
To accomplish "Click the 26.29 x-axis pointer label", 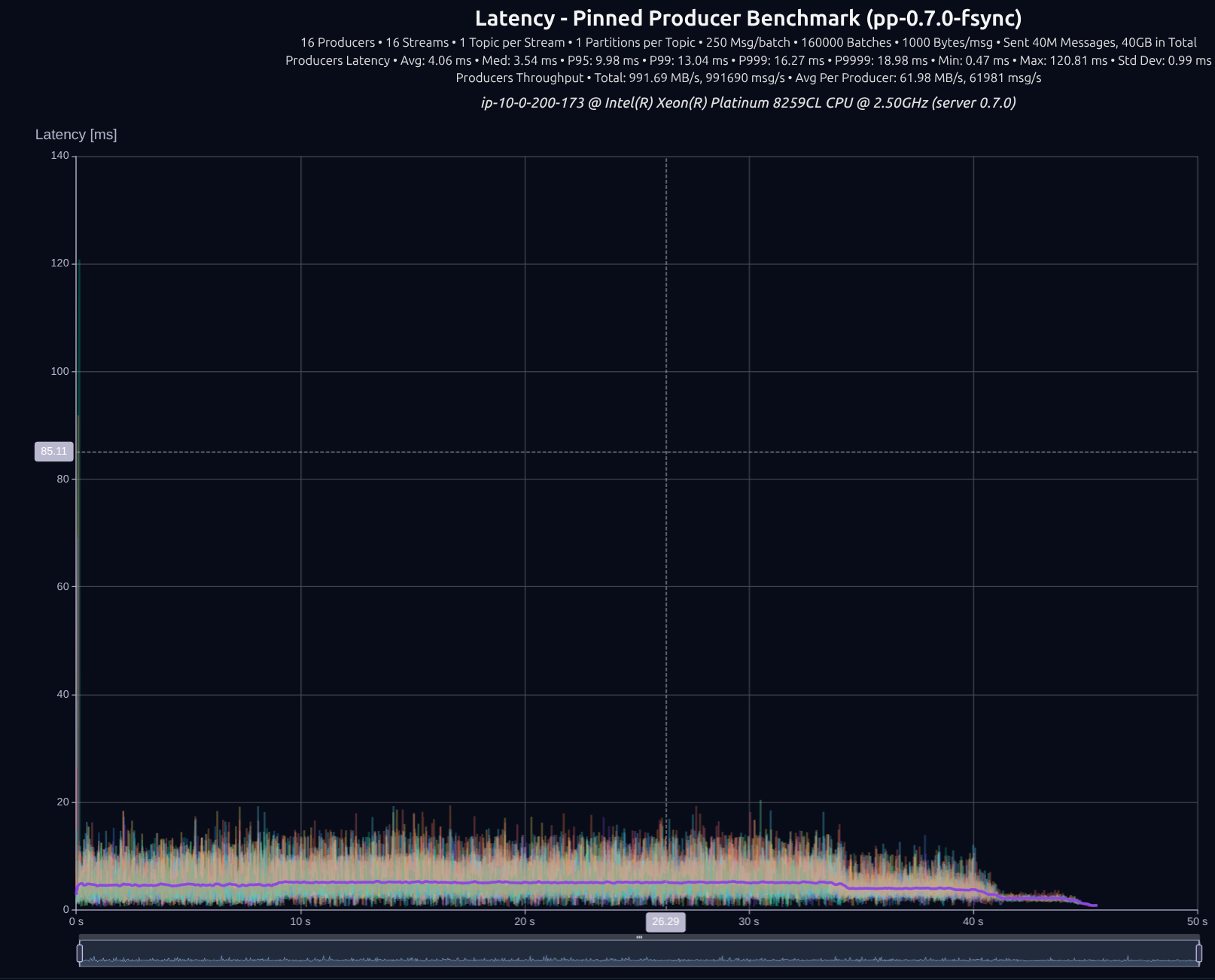I will [x=665, y=922].
